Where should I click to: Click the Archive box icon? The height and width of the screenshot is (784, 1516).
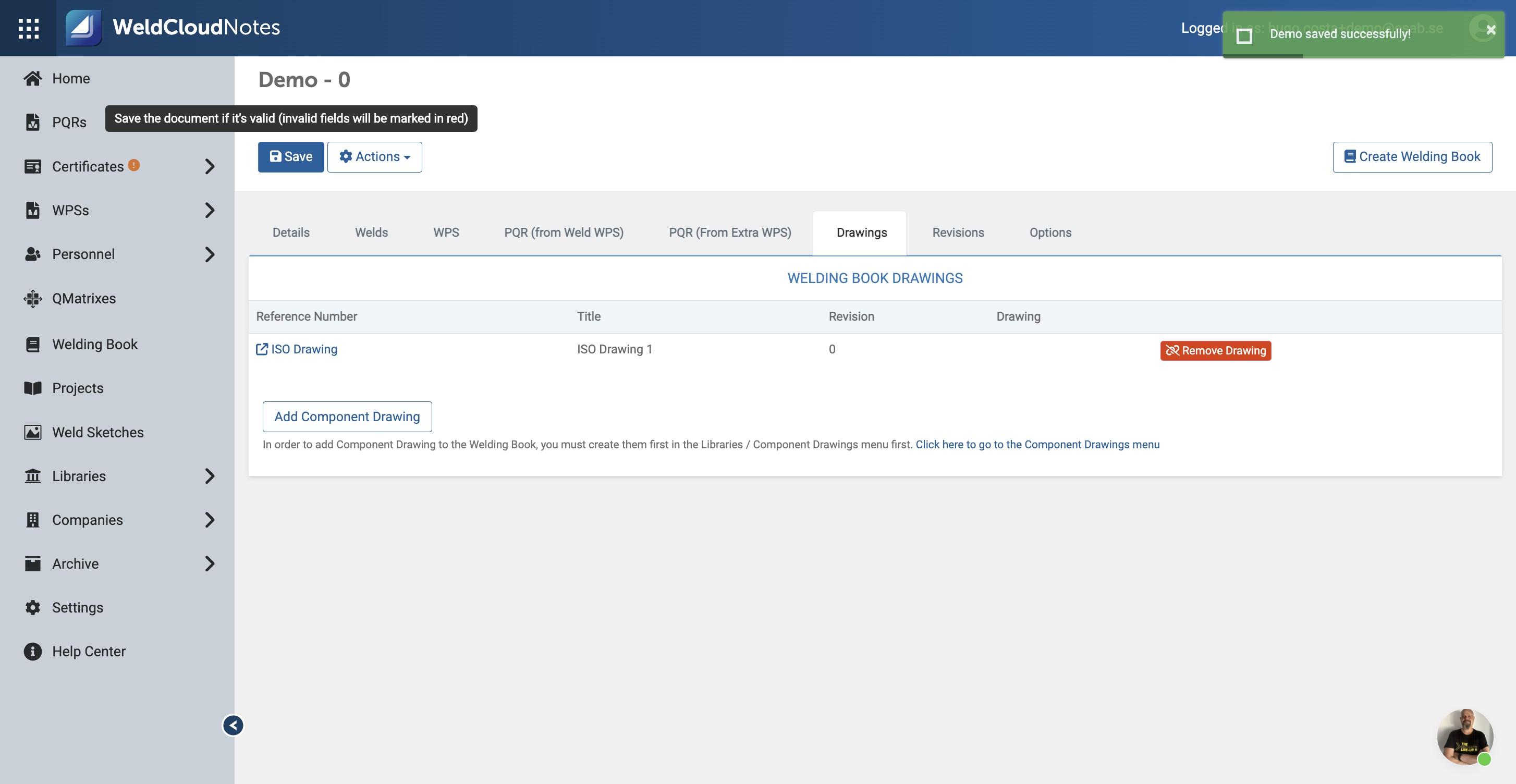tap(33, 563)
